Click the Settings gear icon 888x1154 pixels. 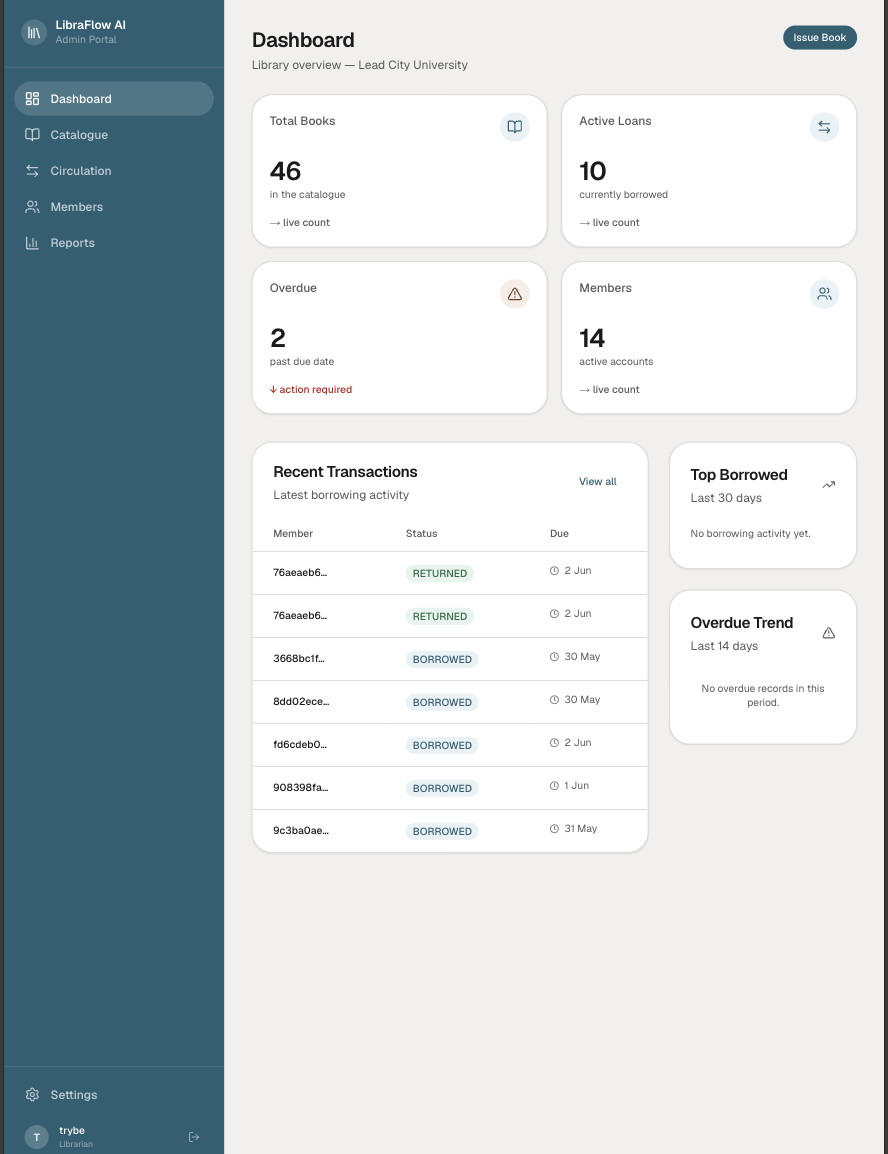(32, 1094)
